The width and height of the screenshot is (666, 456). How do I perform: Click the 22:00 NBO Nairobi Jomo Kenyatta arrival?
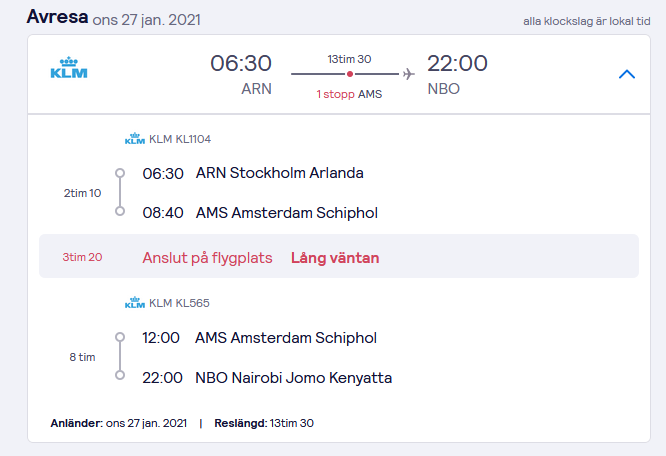267,378
